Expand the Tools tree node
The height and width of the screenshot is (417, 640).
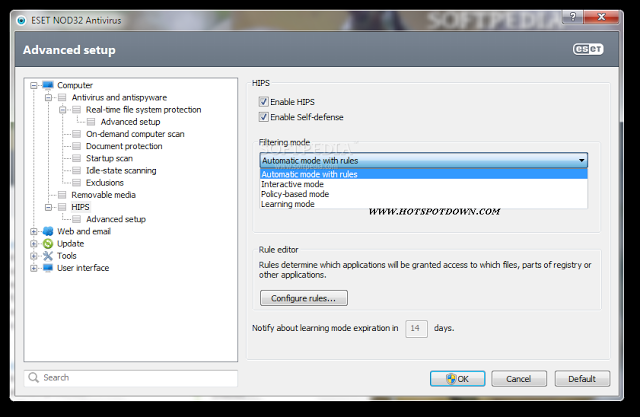[34, 256]
